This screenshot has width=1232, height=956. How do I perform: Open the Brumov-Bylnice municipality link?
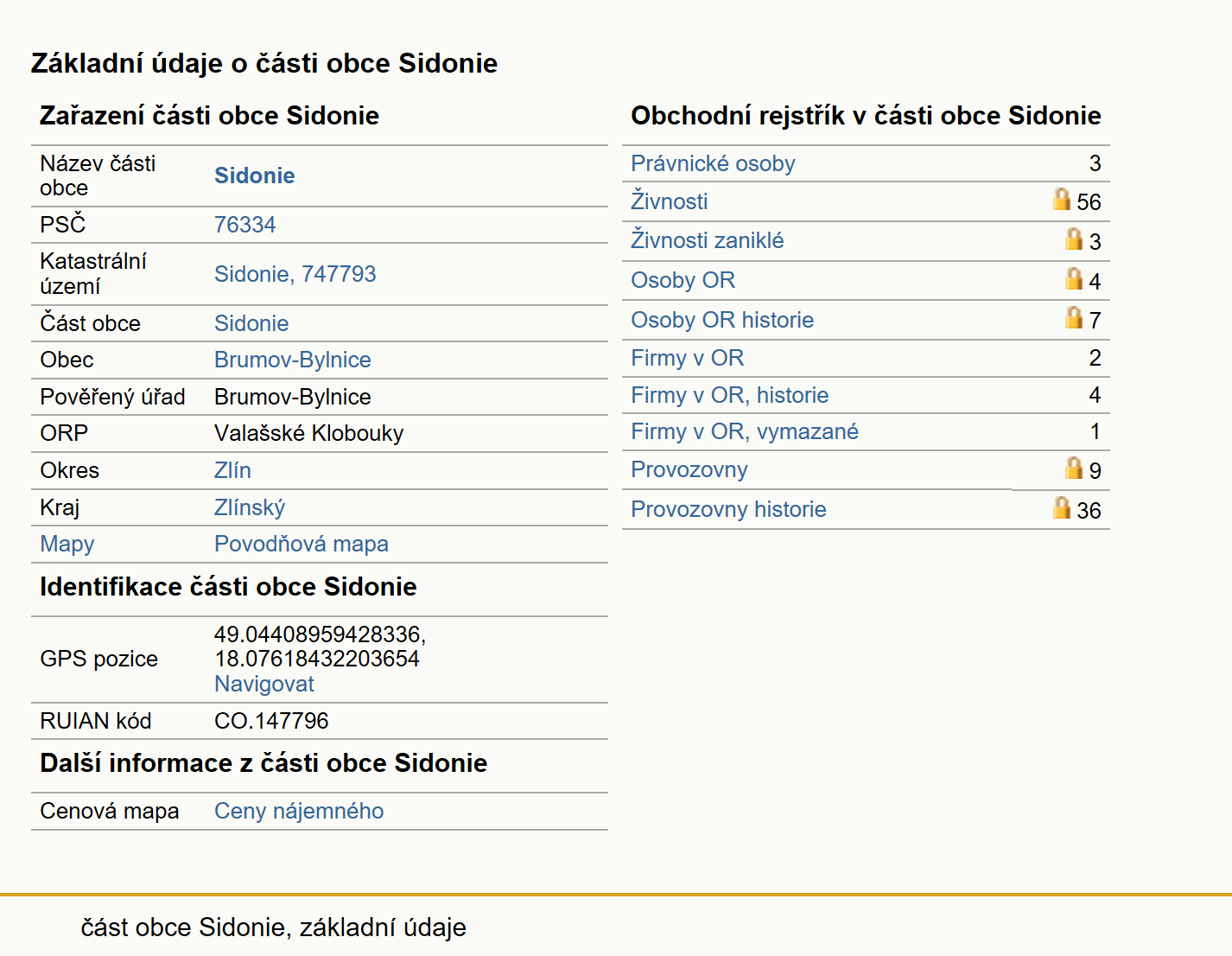click(x=292, y=360)
